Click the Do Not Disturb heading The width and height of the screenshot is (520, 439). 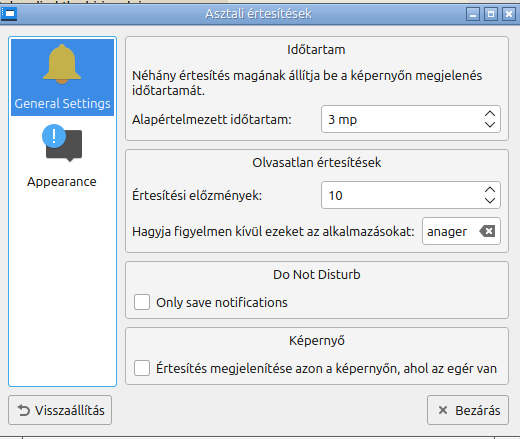tap(317, 274)
